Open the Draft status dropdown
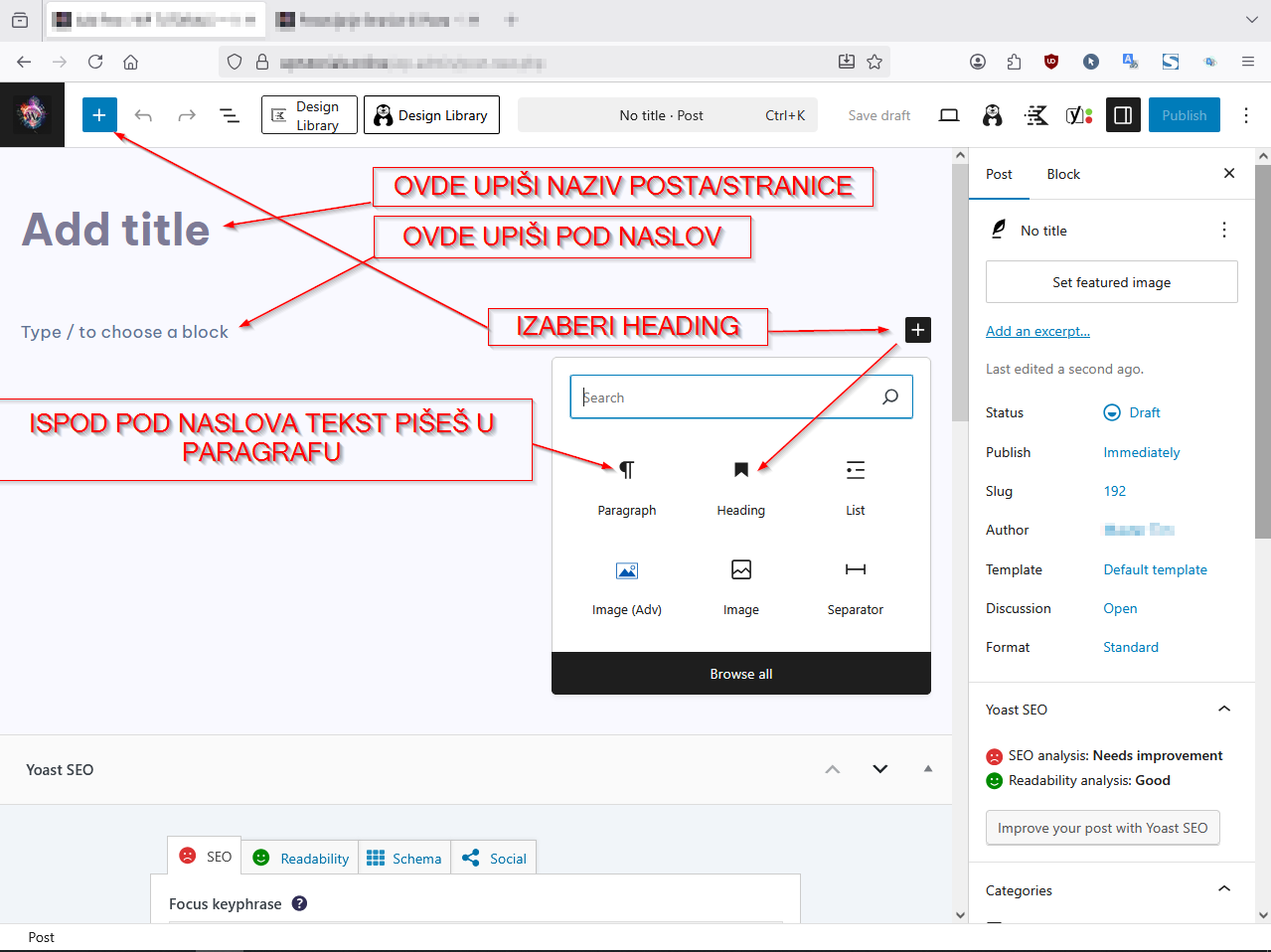Screen dimensions: 1271x952 click(1133, 412)
